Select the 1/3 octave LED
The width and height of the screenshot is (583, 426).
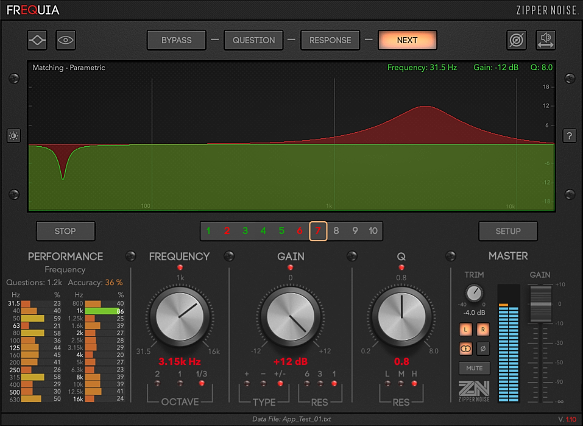coord(202,383)
